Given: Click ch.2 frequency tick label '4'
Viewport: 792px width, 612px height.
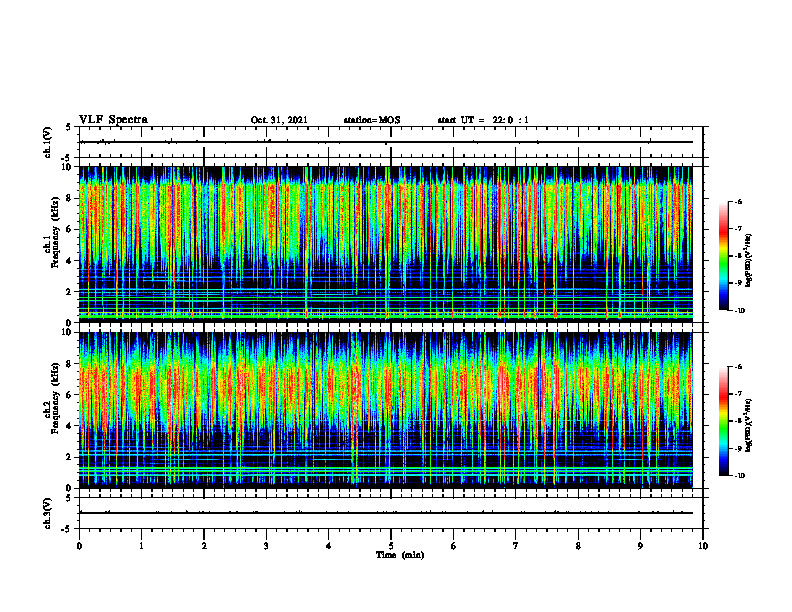Looking at the screenshot, I should [x=69, y=426].
